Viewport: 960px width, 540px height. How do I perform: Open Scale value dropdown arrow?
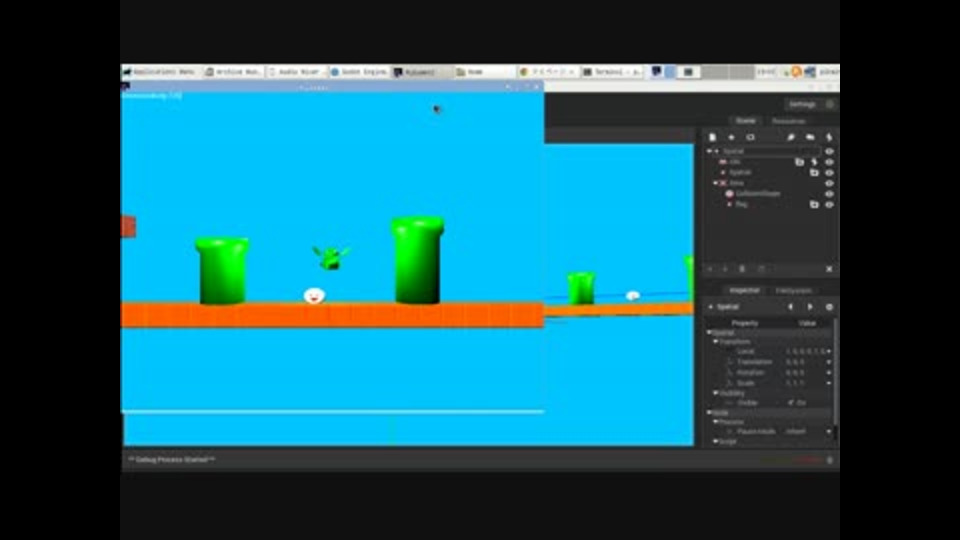click(x=829, y=383)
